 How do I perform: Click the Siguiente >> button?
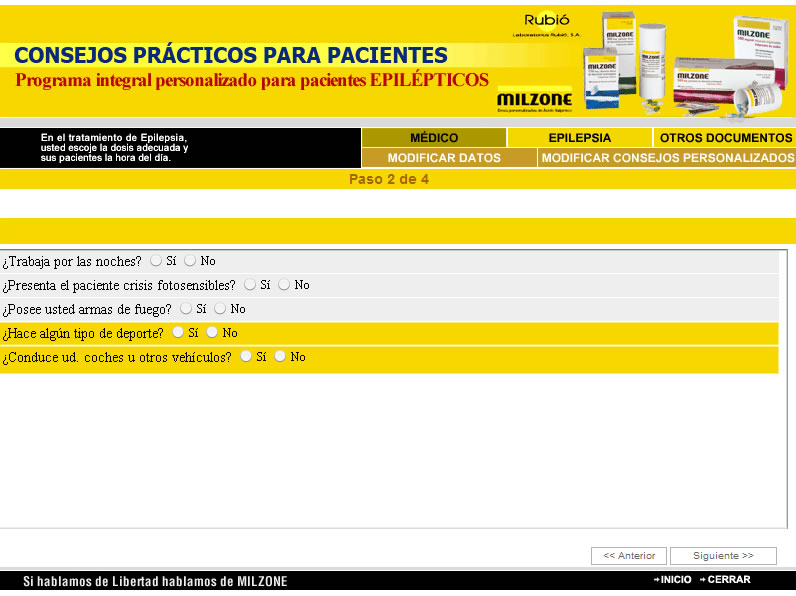coord(723,555)
